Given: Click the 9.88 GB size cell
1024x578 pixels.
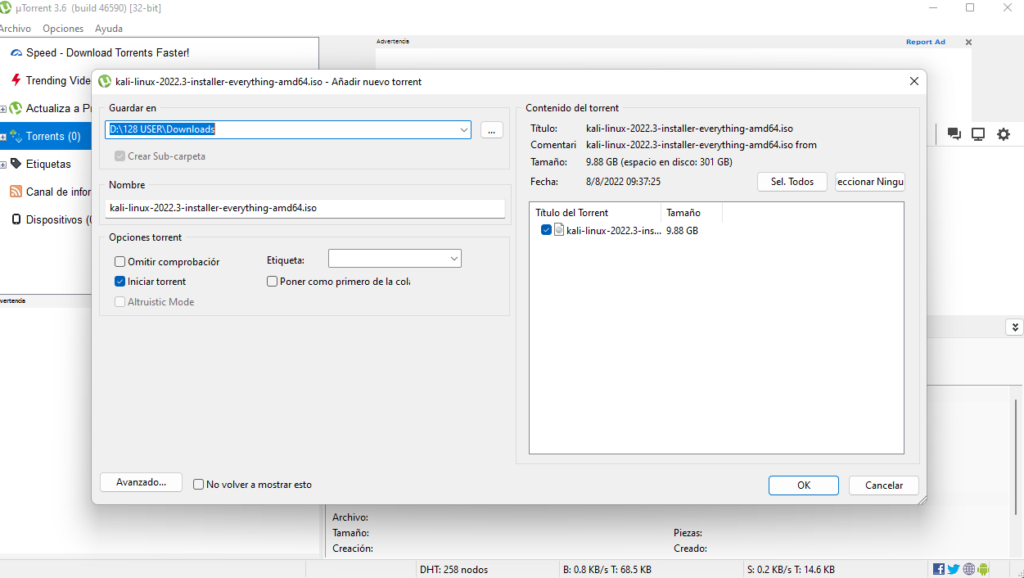Looking at the screenshot, I should tap(682, 231).
